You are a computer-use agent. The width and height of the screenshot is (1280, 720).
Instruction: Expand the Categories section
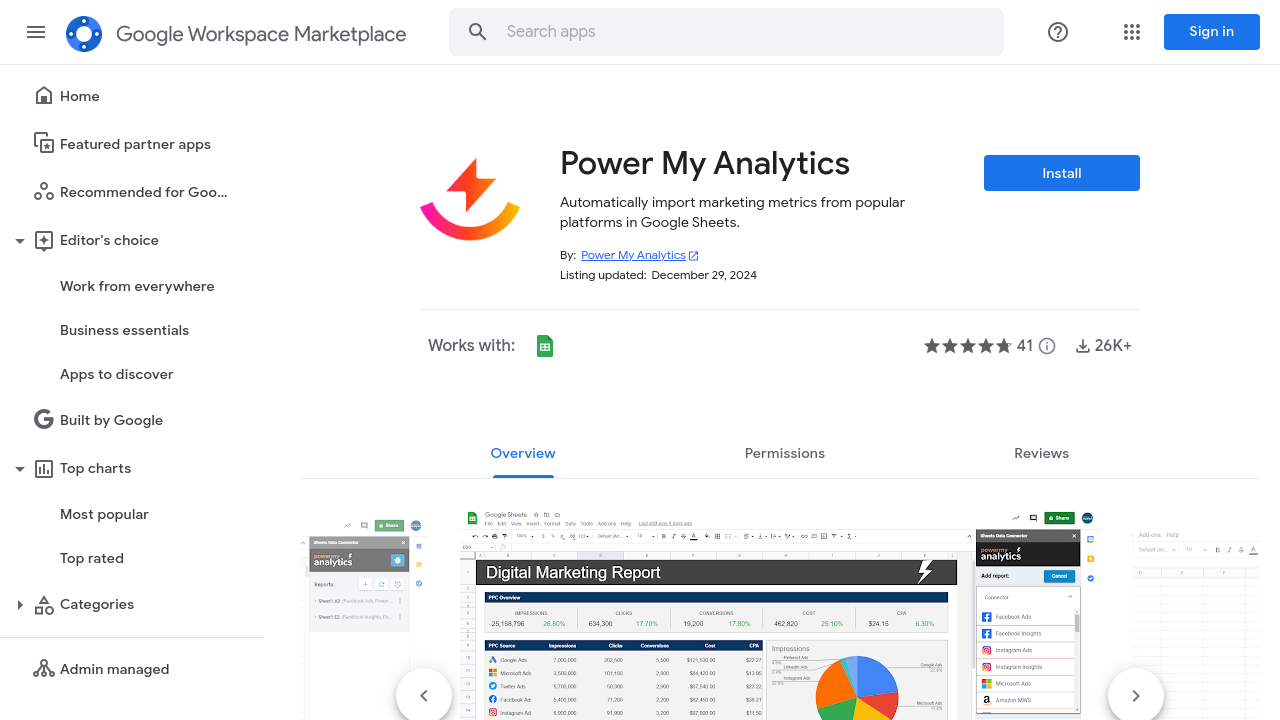[20, 605]
